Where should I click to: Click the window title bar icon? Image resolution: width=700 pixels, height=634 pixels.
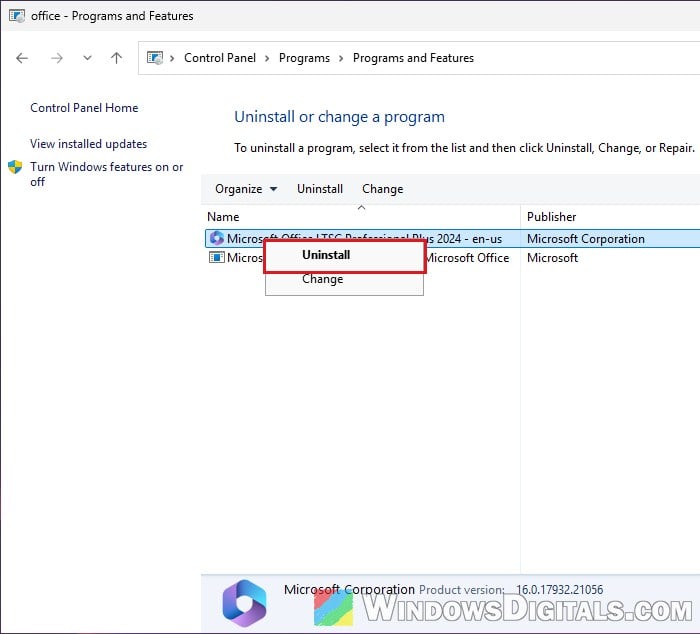(17, 16)
